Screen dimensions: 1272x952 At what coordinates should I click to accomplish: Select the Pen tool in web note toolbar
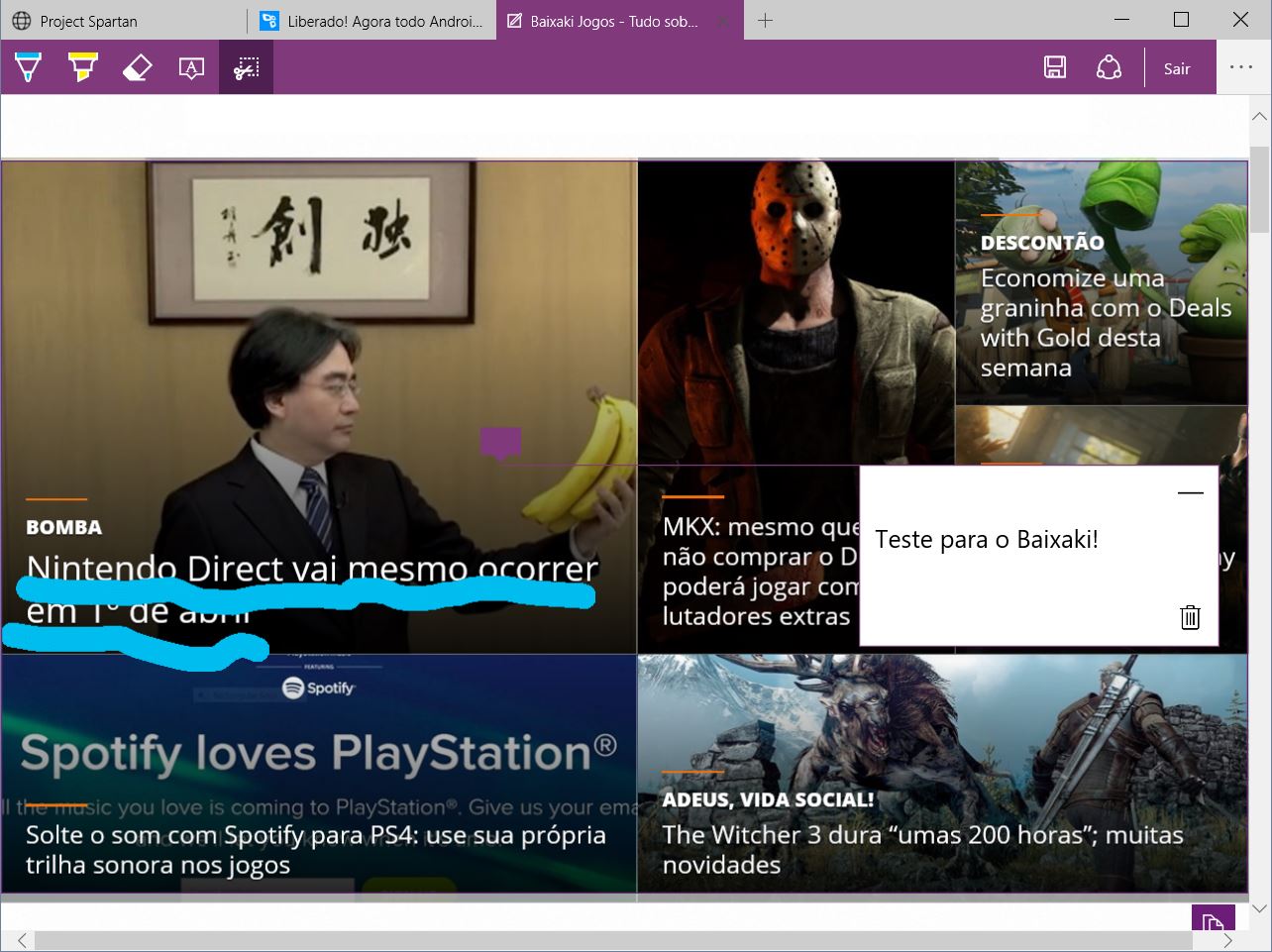point(28,67)
